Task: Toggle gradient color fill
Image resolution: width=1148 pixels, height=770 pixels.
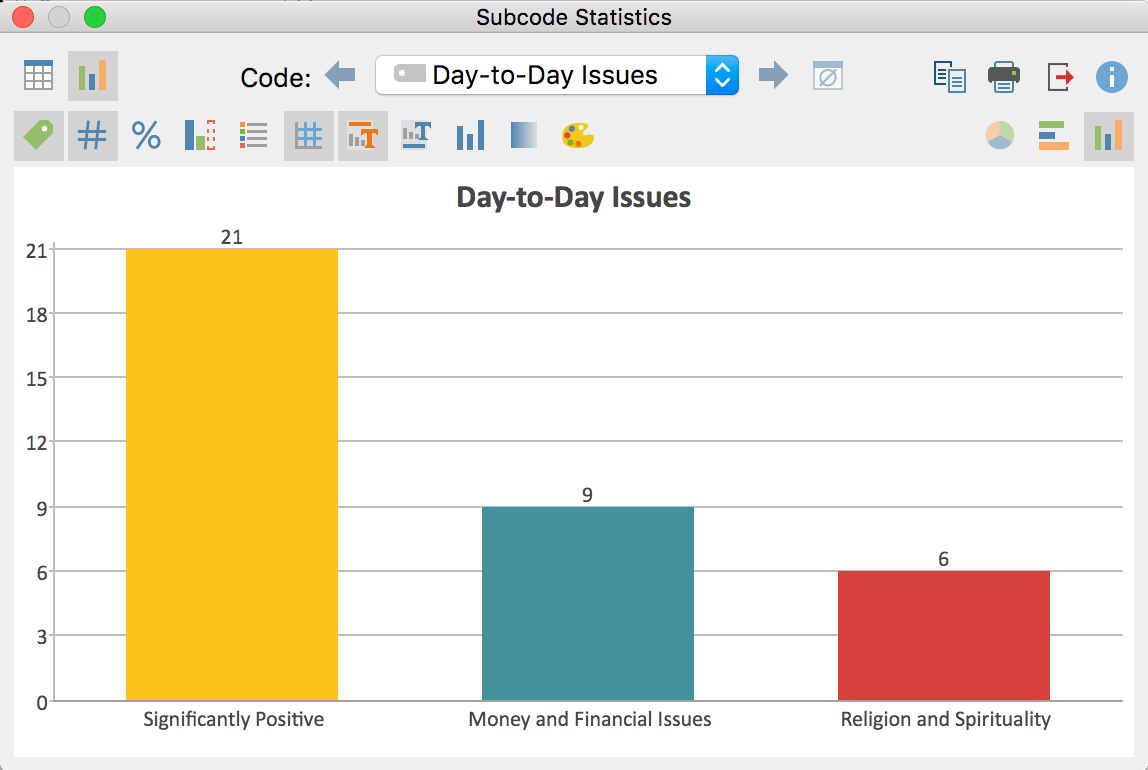Action: [523, 136]
